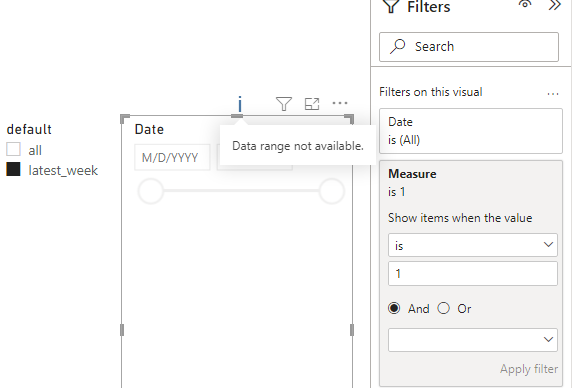Click the value field containing 1
572x388 pixels.
click(x=473, y=273)
